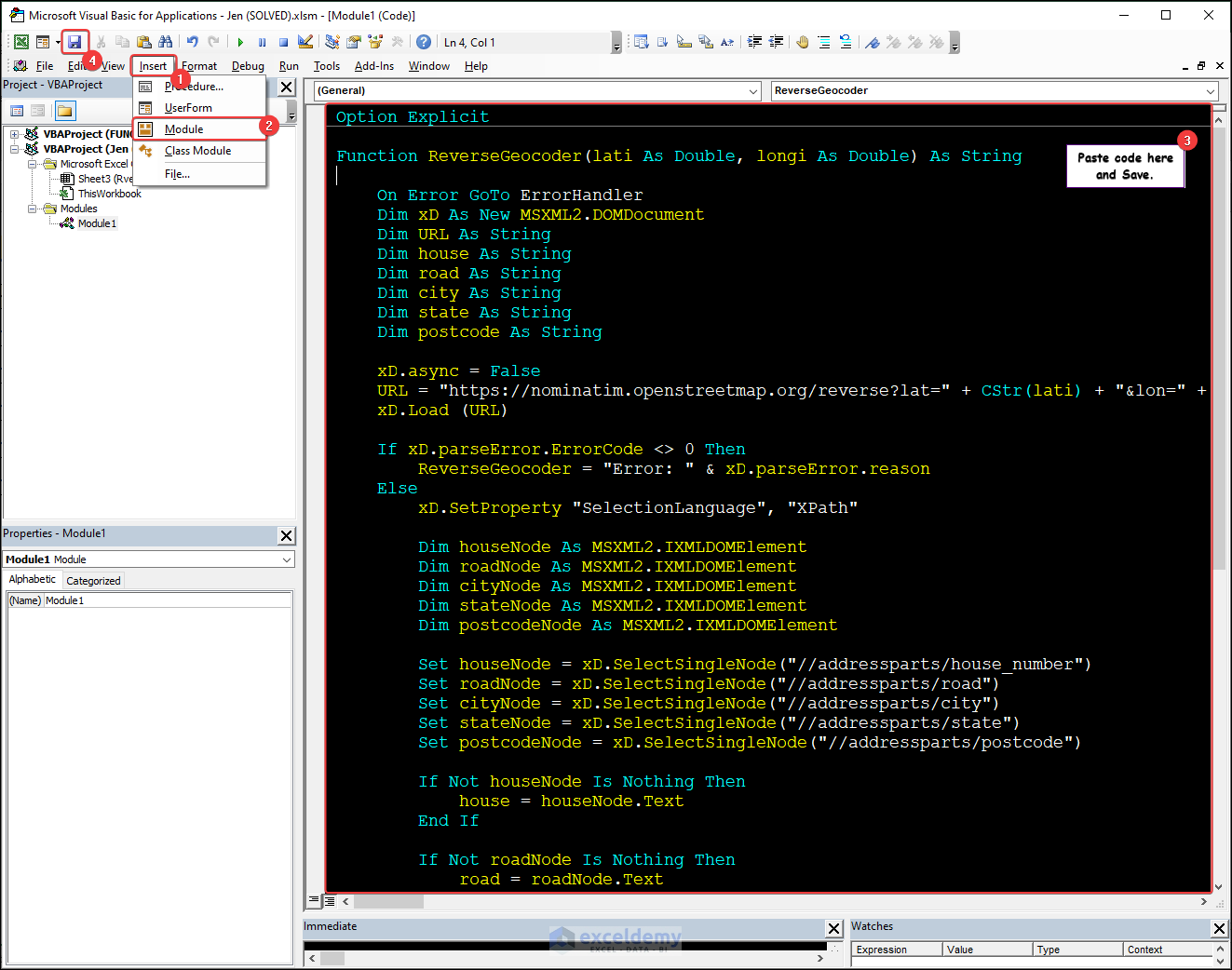Image resolution: width=1232 pixels, height=970 pixels.
Task: Click the Find binoculars icon
Action: tap(165, 42)
